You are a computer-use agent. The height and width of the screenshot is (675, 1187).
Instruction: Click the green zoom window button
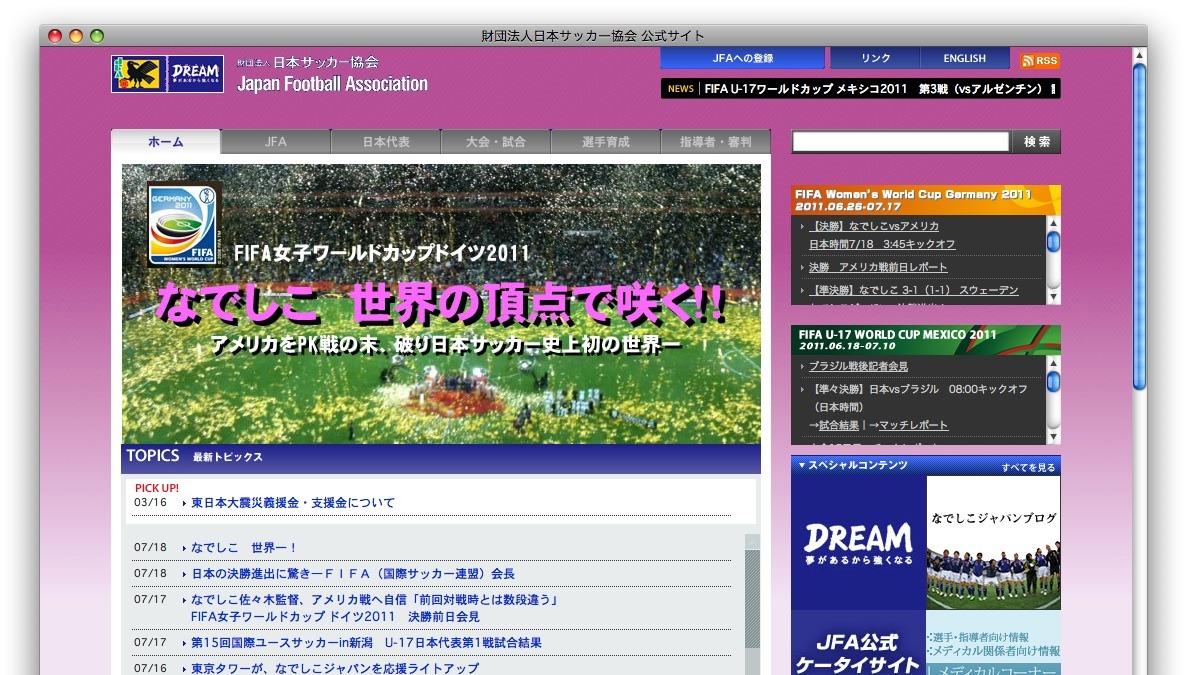point(97,36)
